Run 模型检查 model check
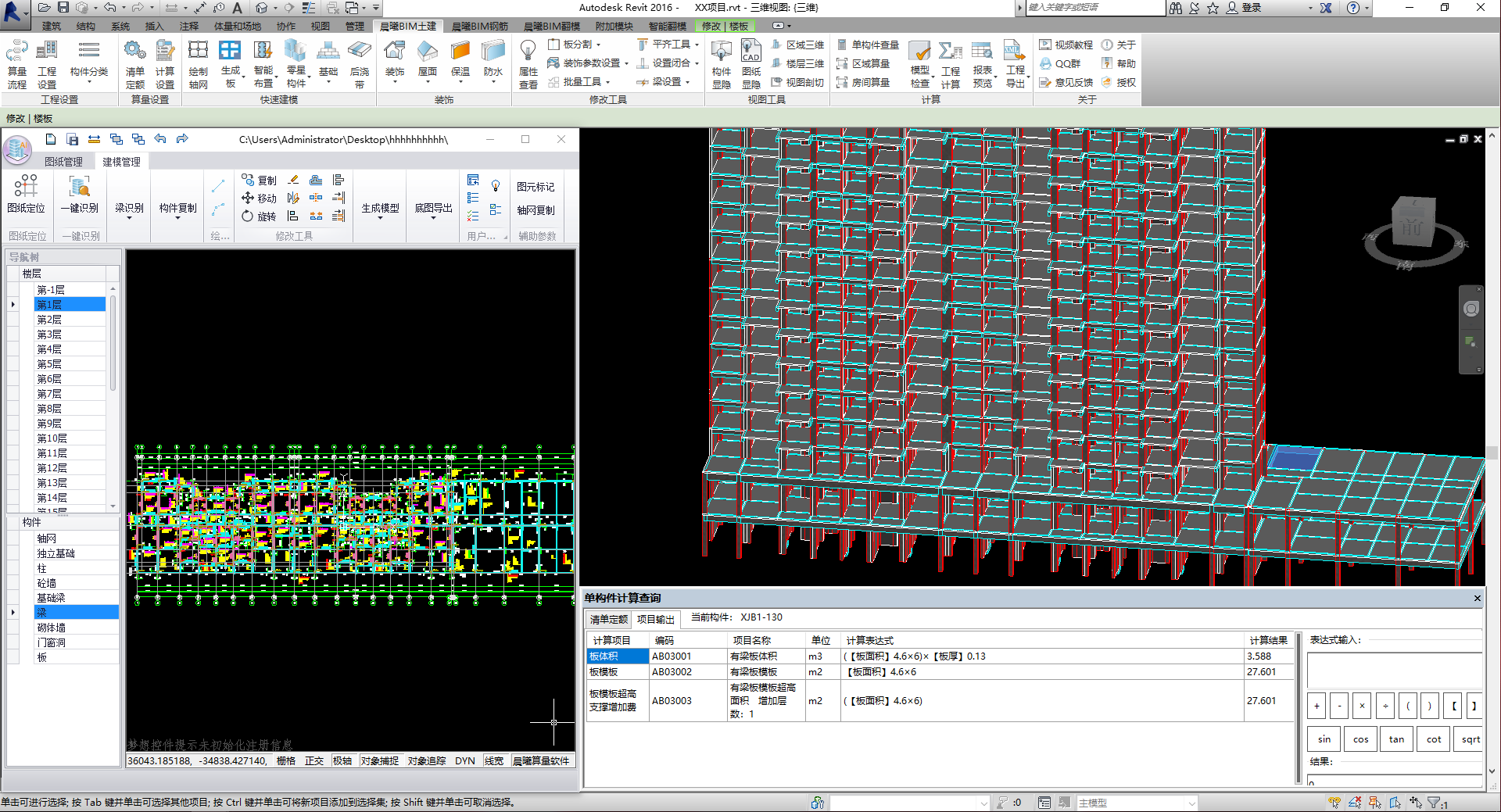 pos(920,64)
